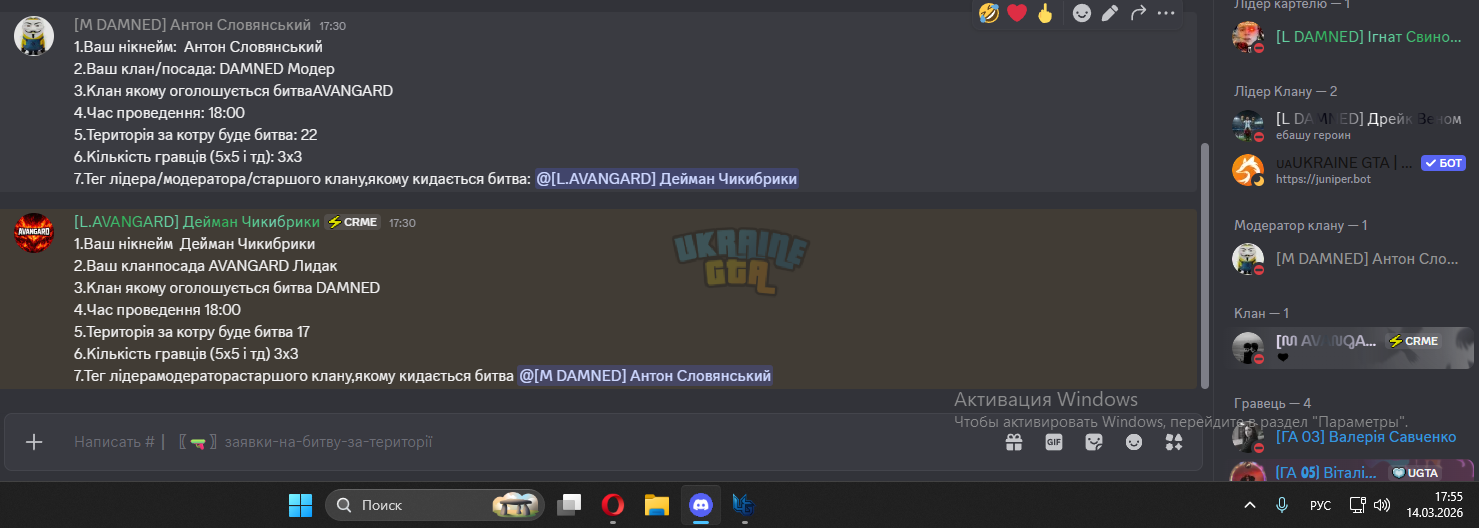Click the 17:30 timestamp on Антон's message
This screenshot has width=1479, height=528.
(332, 26)
